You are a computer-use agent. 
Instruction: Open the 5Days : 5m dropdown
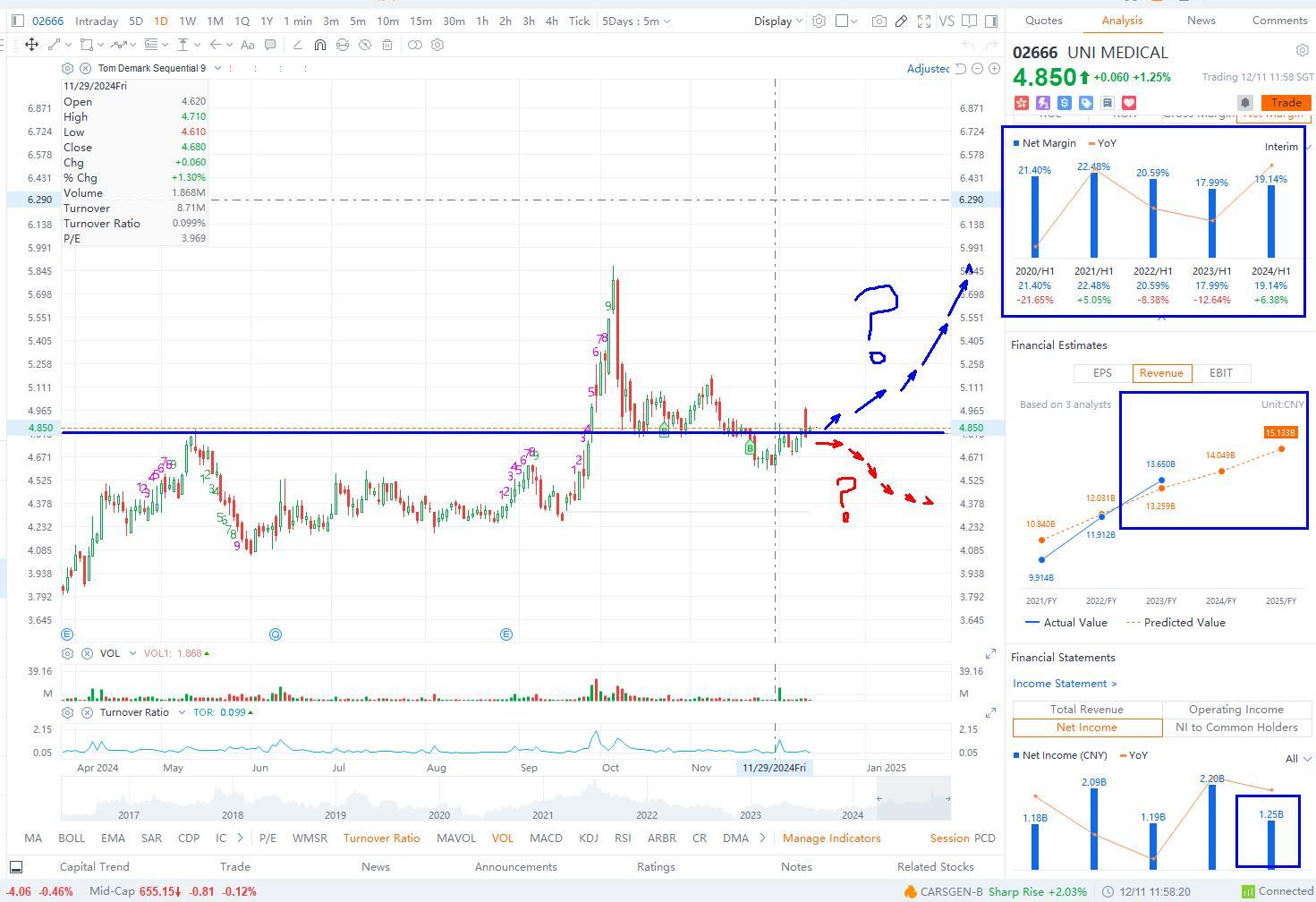[x=636, y=21]
